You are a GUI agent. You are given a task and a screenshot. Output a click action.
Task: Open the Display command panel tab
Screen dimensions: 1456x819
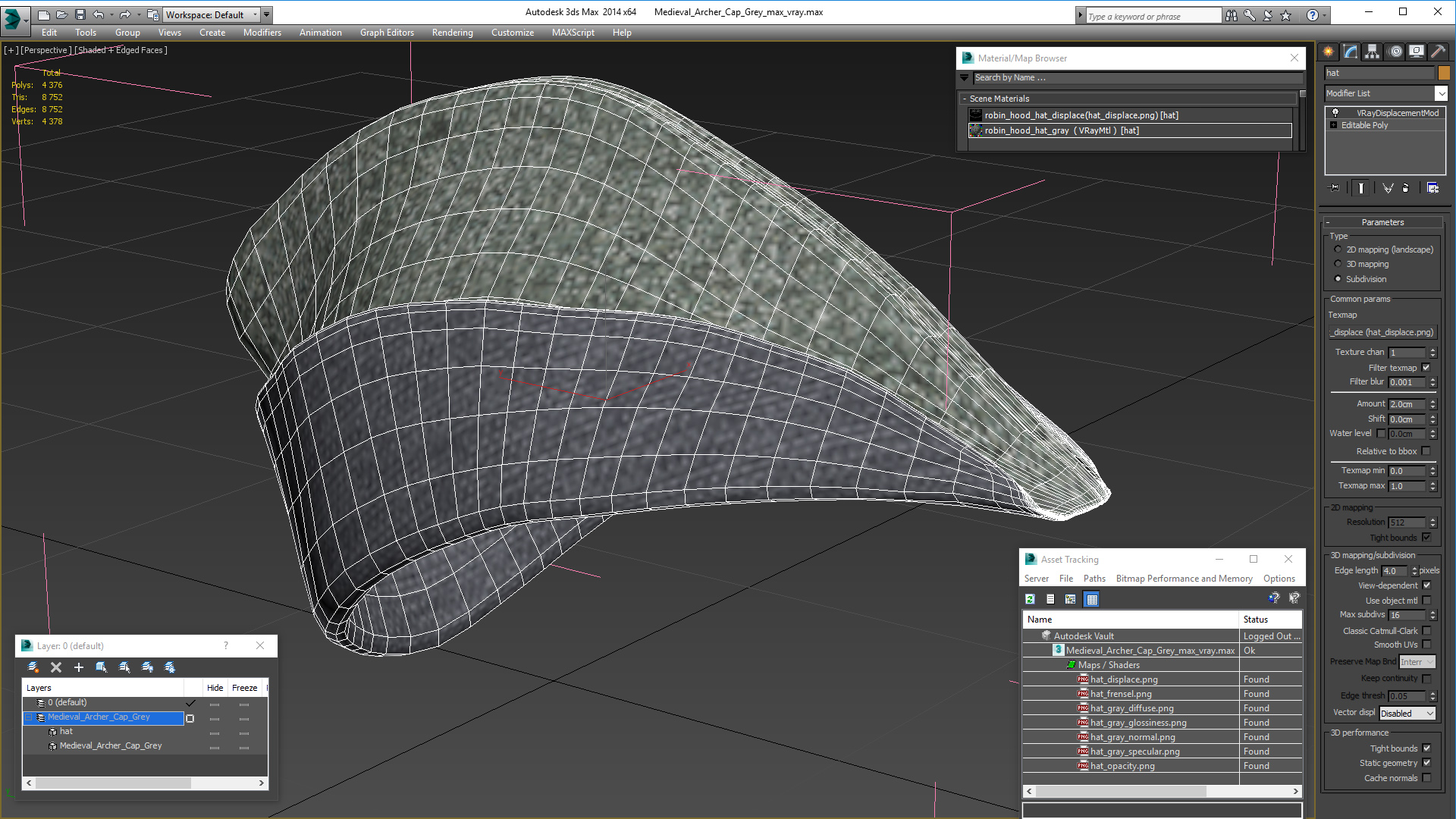coord(1417,52)
